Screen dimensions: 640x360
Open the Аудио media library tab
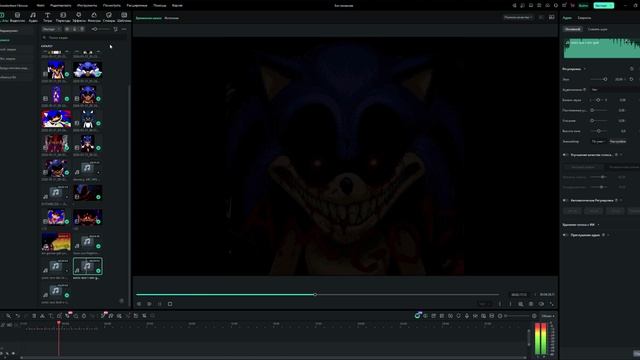tap(33, 17)
